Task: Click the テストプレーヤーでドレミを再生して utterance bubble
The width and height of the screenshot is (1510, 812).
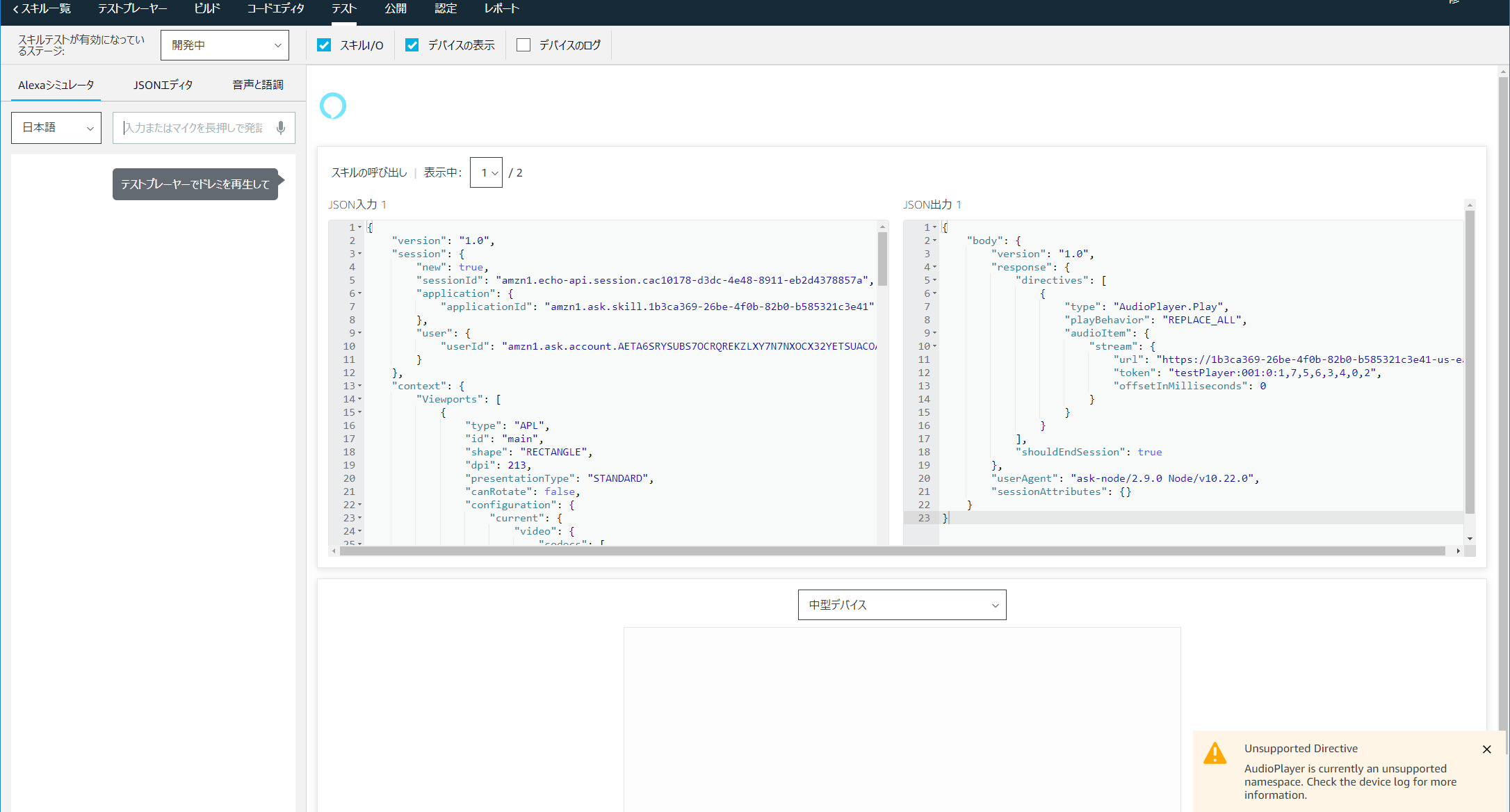Action: tap(195, 184)
